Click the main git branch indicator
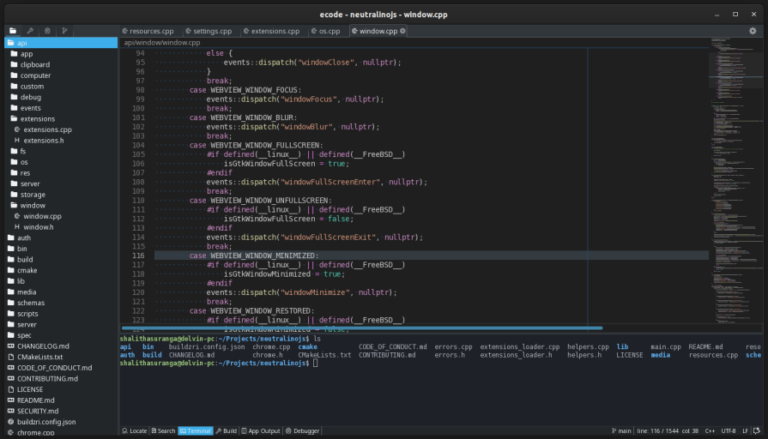 tap(621, 431)
